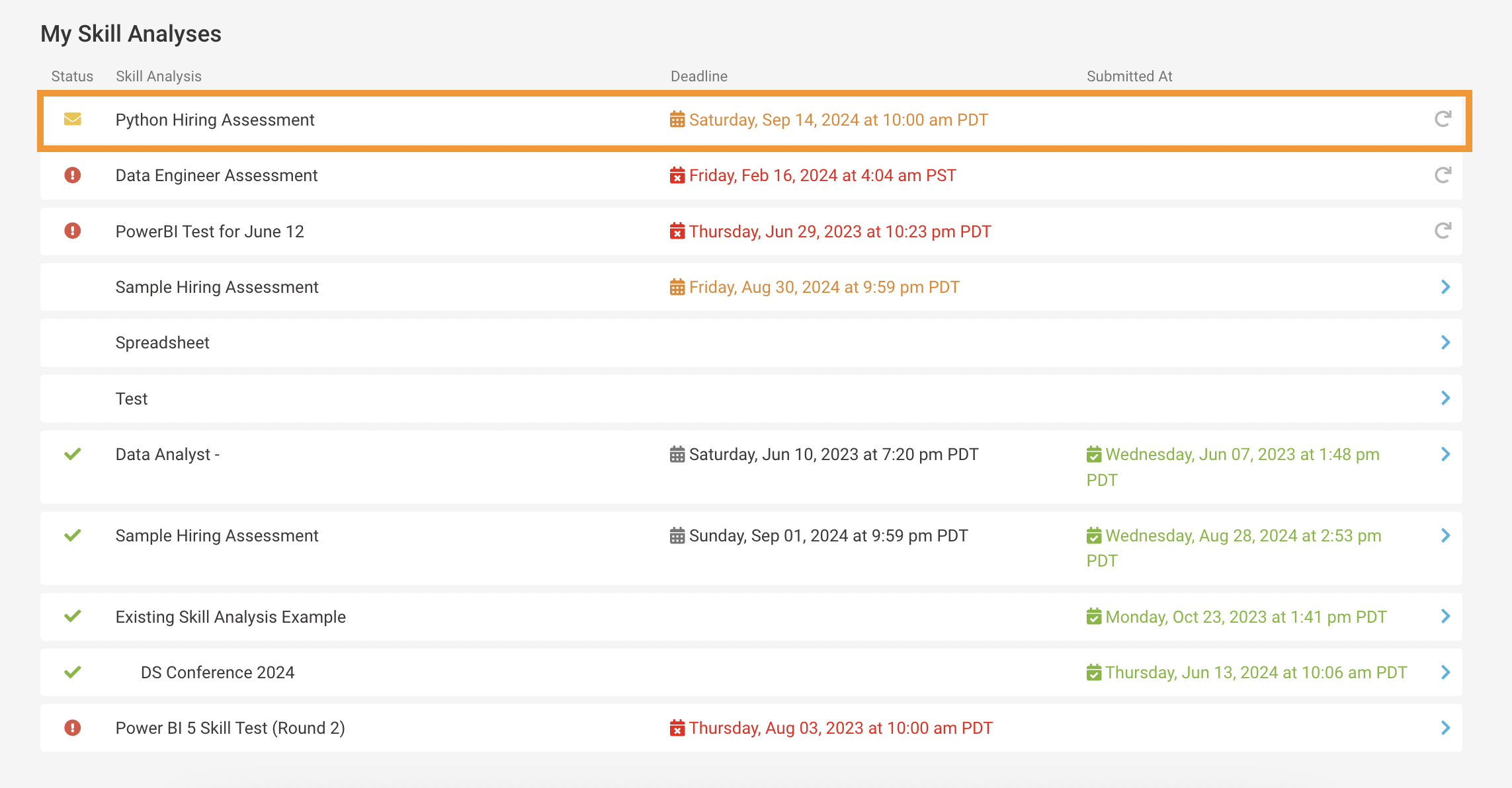Click expired calendar icon beside Jun 29, 2023 deadline

[677, 231]
